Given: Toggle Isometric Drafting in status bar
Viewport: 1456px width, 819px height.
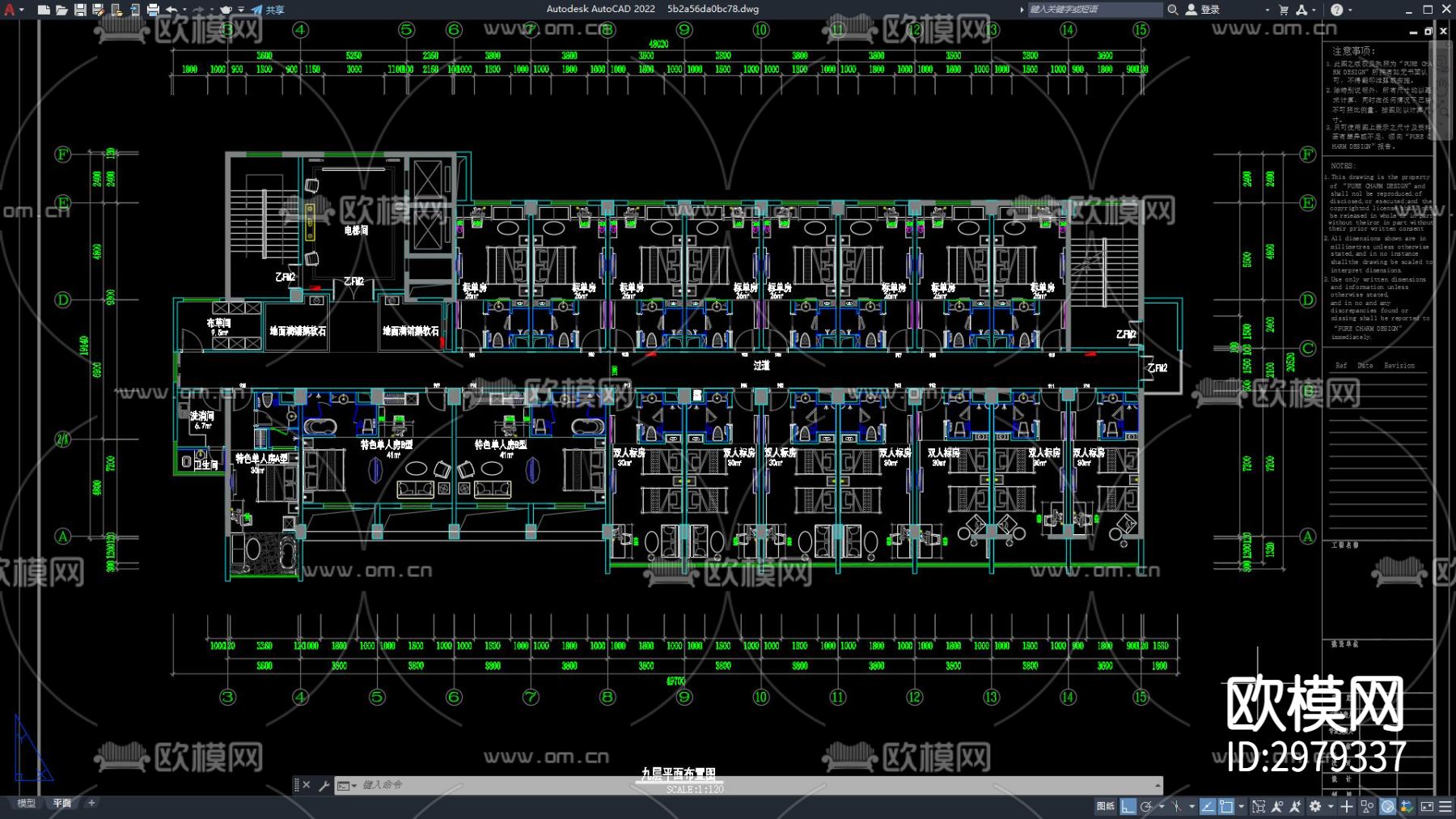Looking at the screenshot, I should 1177,806.
